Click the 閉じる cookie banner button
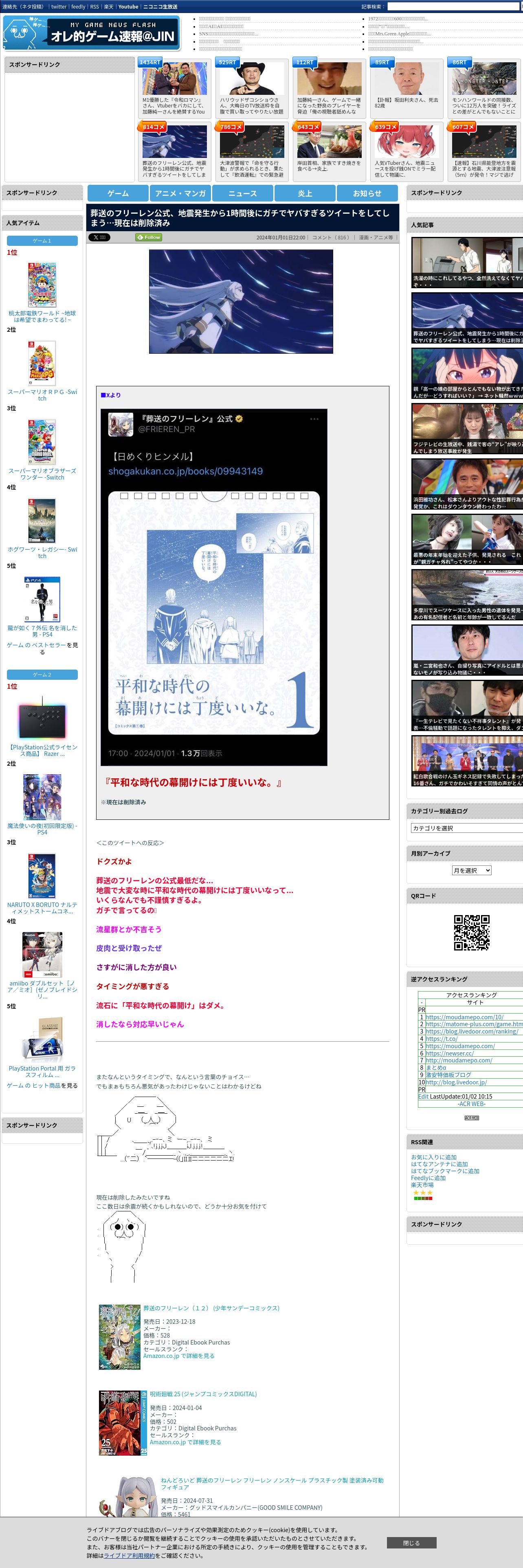The width and height of the screenshot is (523, 1568). point(411,1543)
